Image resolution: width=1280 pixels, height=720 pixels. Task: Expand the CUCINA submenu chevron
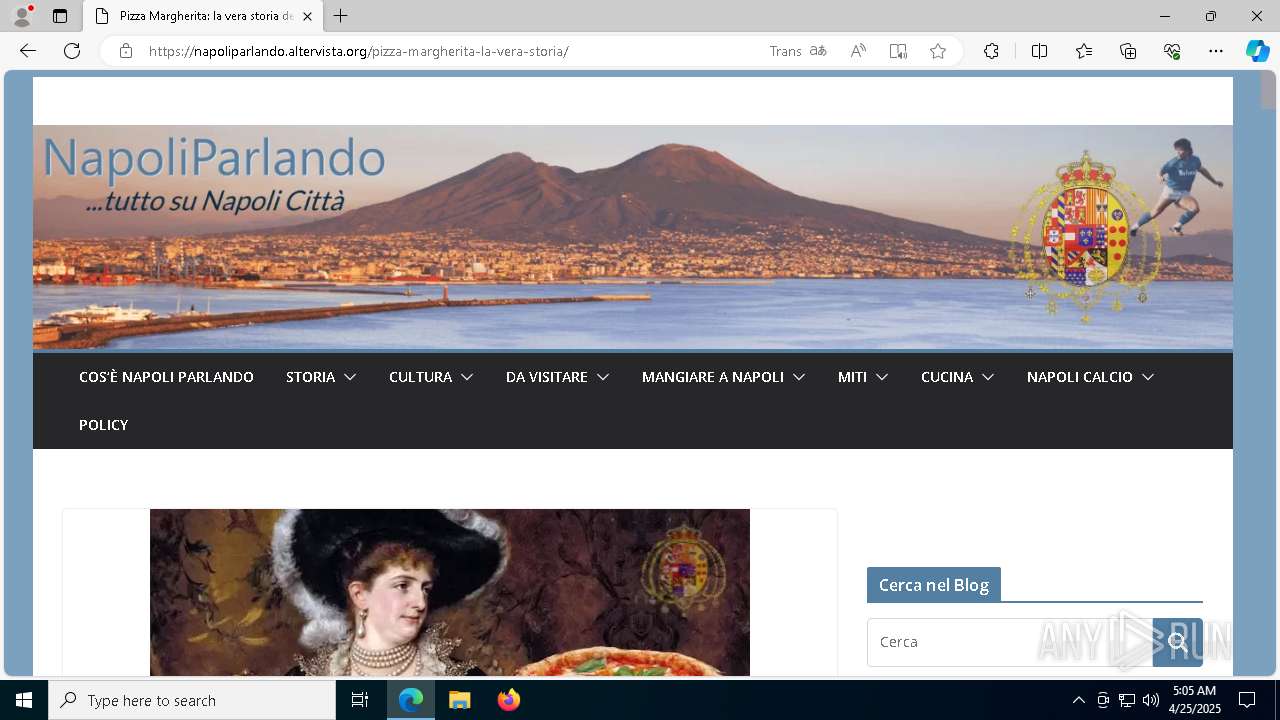[988, 377]
